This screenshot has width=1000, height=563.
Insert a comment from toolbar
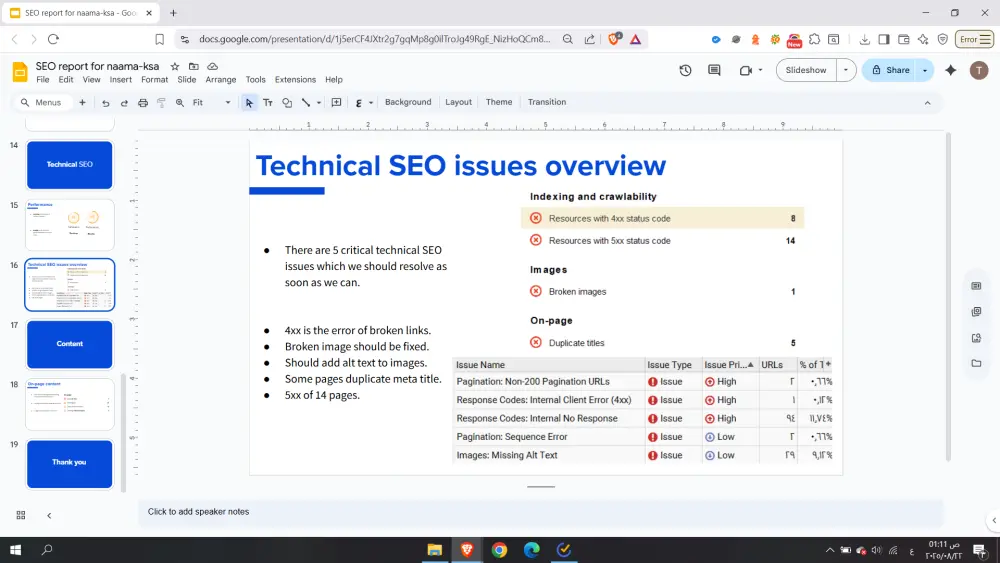pyautogui.click(x=337, y=103)
